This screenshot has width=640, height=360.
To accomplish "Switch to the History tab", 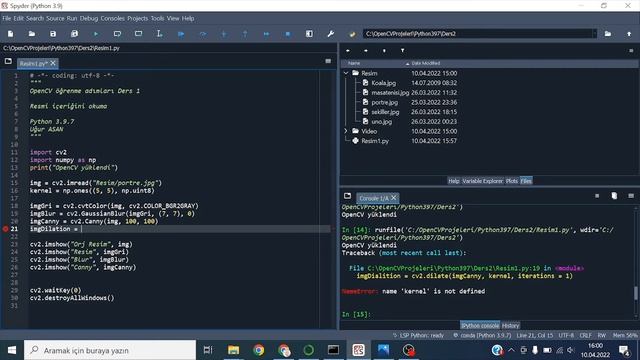I will coord(510,325).
